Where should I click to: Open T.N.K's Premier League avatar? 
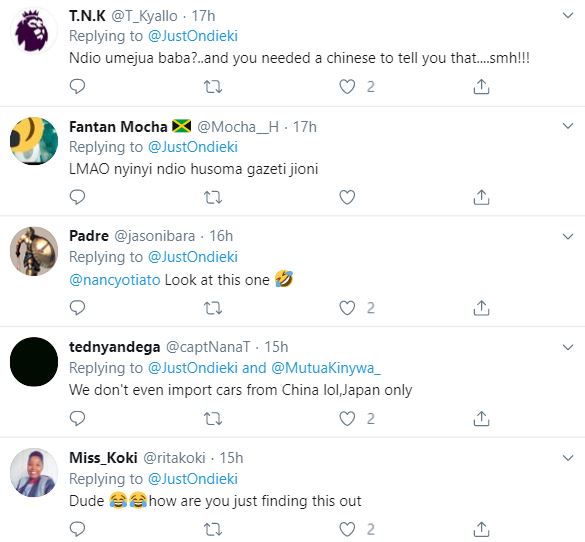click(x=34, y=30)
